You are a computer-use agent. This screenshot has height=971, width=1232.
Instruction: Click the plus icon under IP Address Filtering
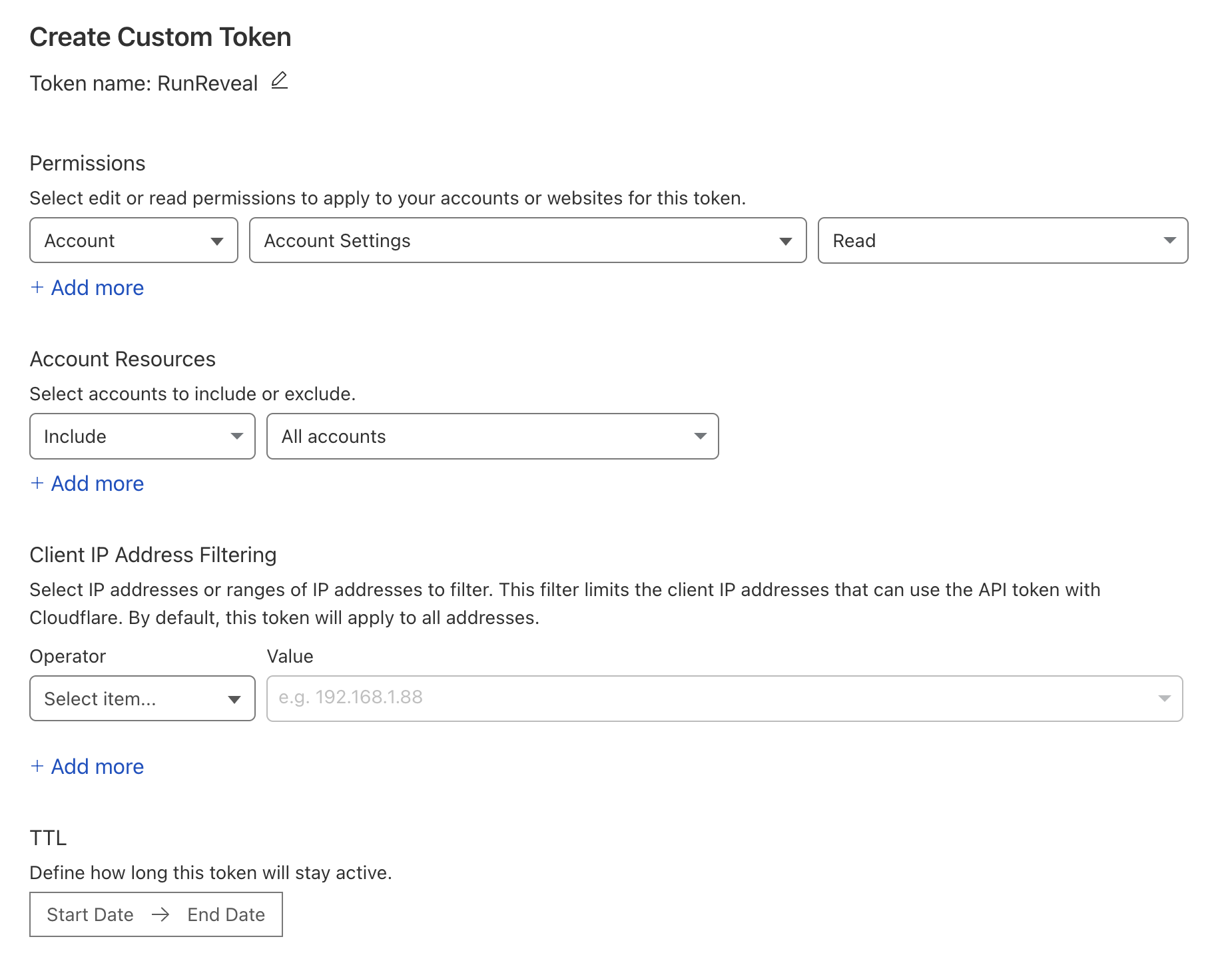pyautogui.click(x=37, y=767)
